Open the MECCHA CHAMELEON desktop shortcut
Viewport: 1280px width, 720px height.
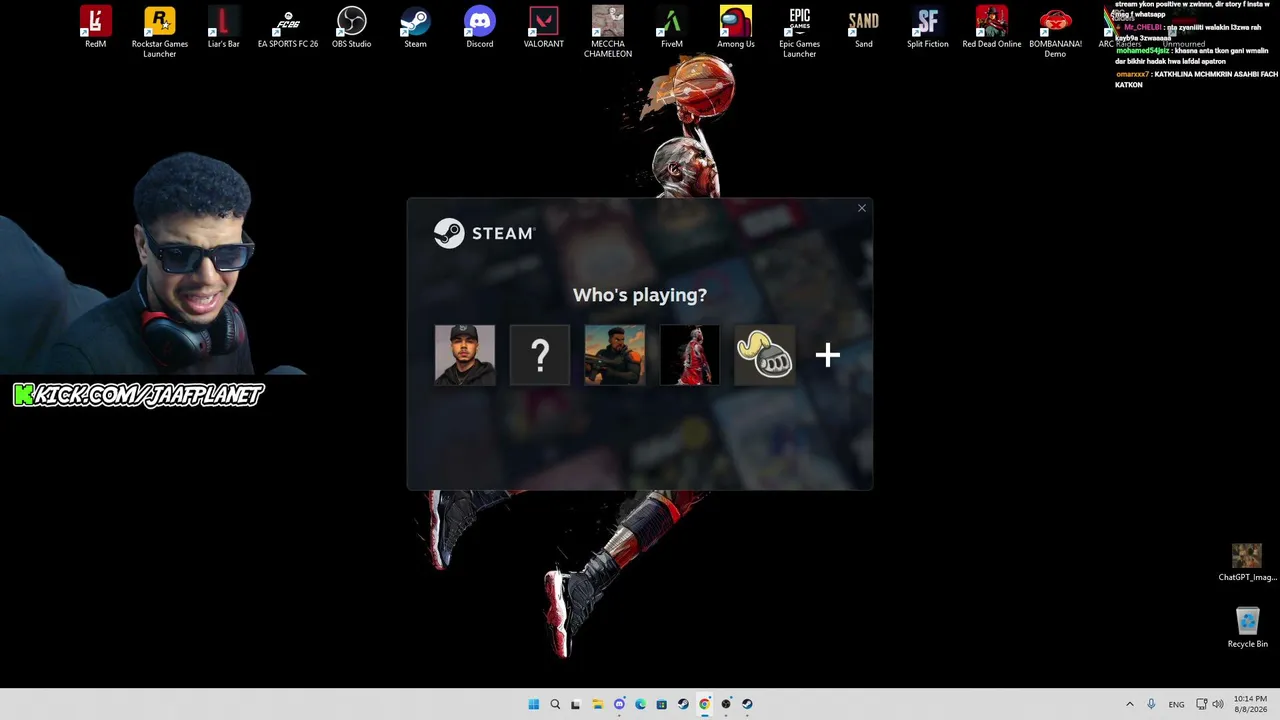click(x=608, y=32)
